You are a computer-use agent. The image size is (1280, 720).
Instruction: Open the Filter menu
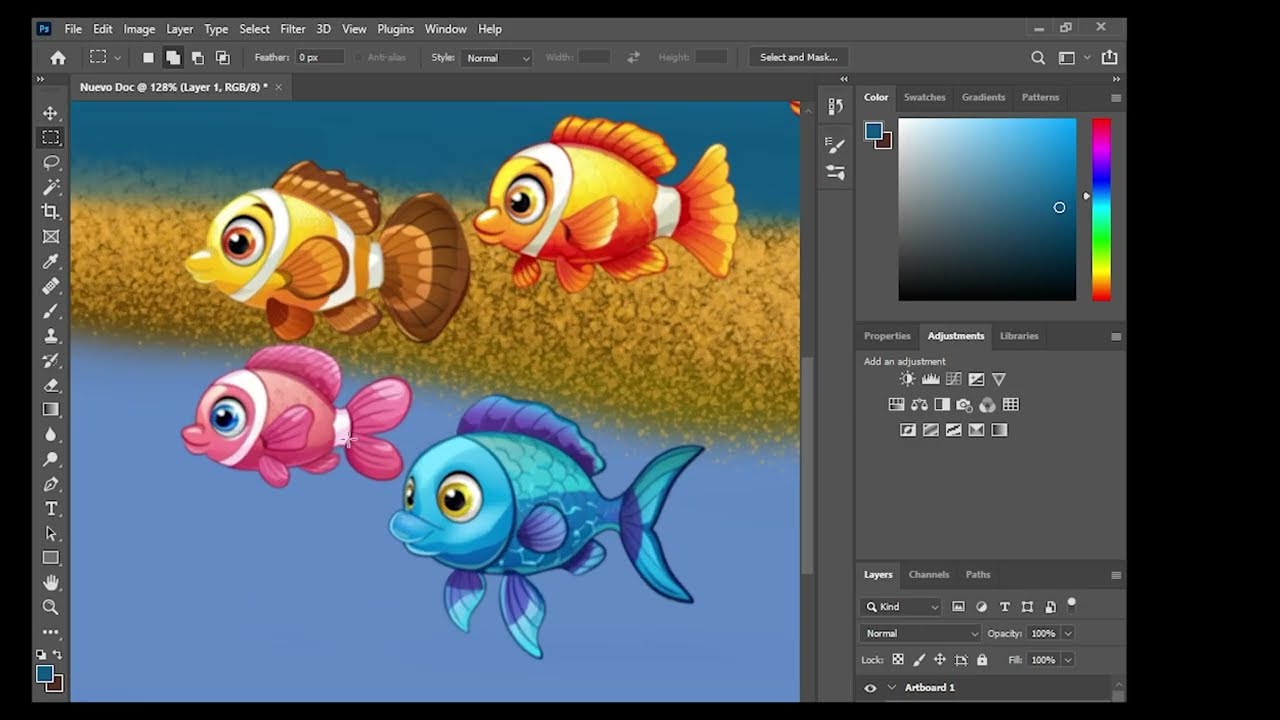pos(293,29)
